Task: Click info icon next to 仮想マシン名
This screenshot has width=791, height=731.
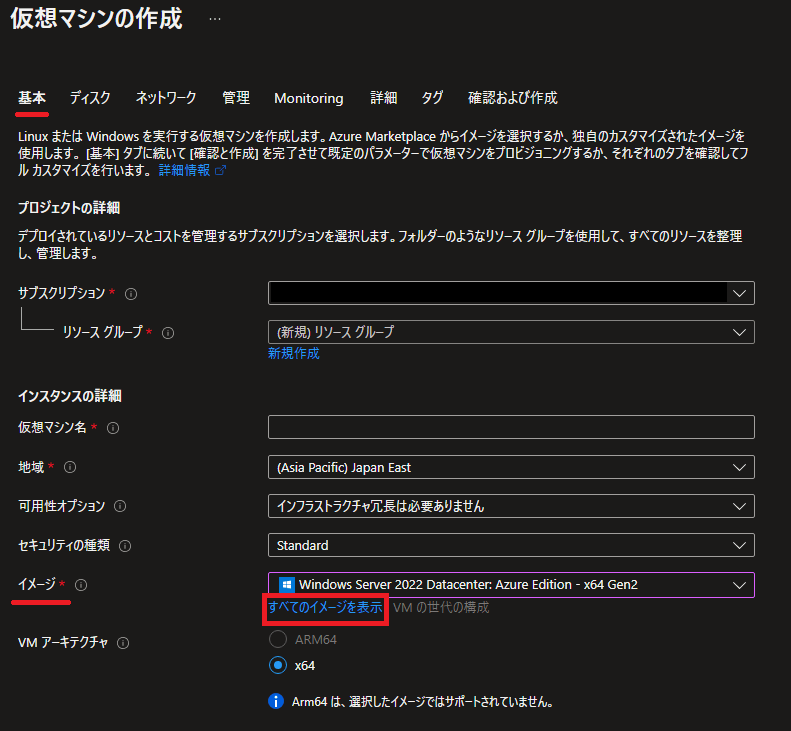Action: tap(113, 428)
